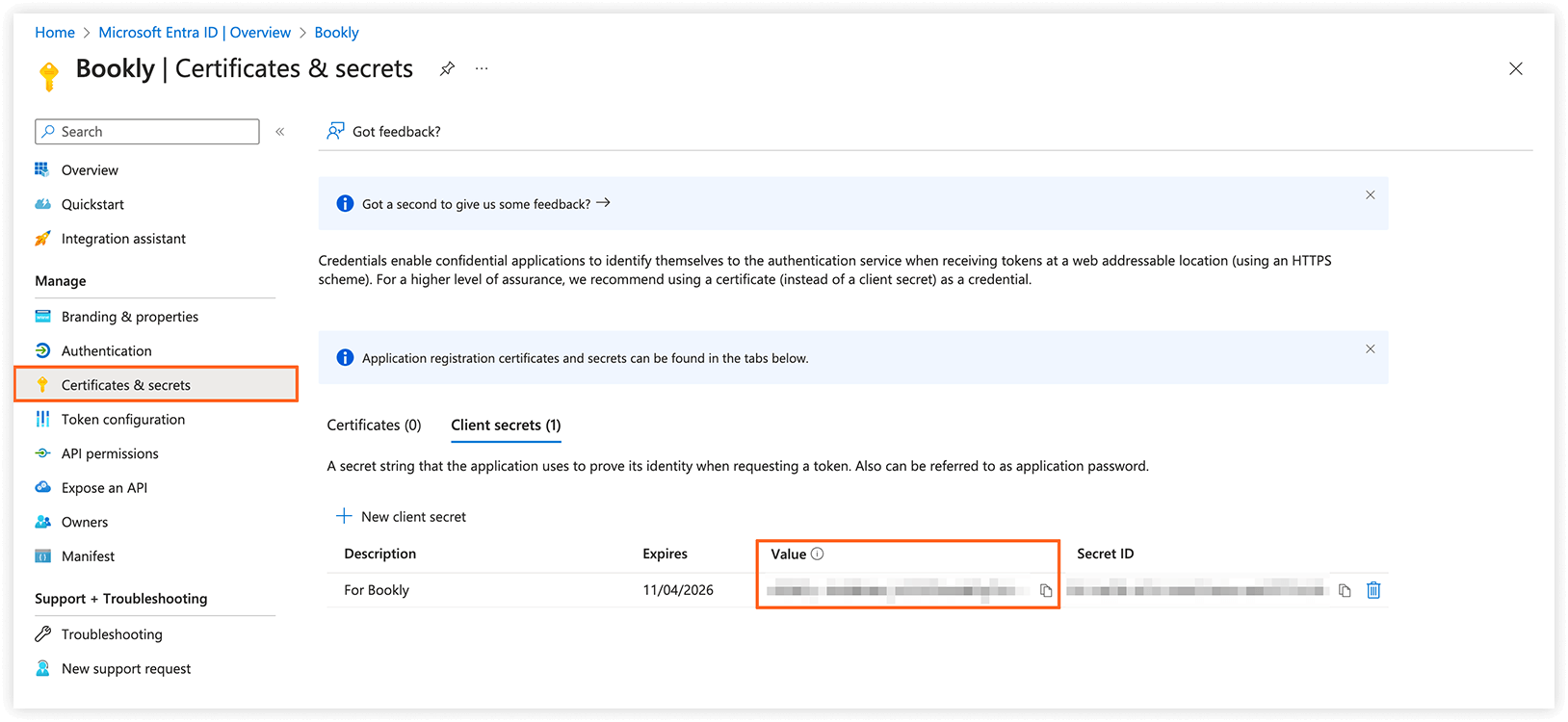This screenshot has height=722, width=1568.
Task: Open the more options ellipsis menu
Action: [482, 68]
